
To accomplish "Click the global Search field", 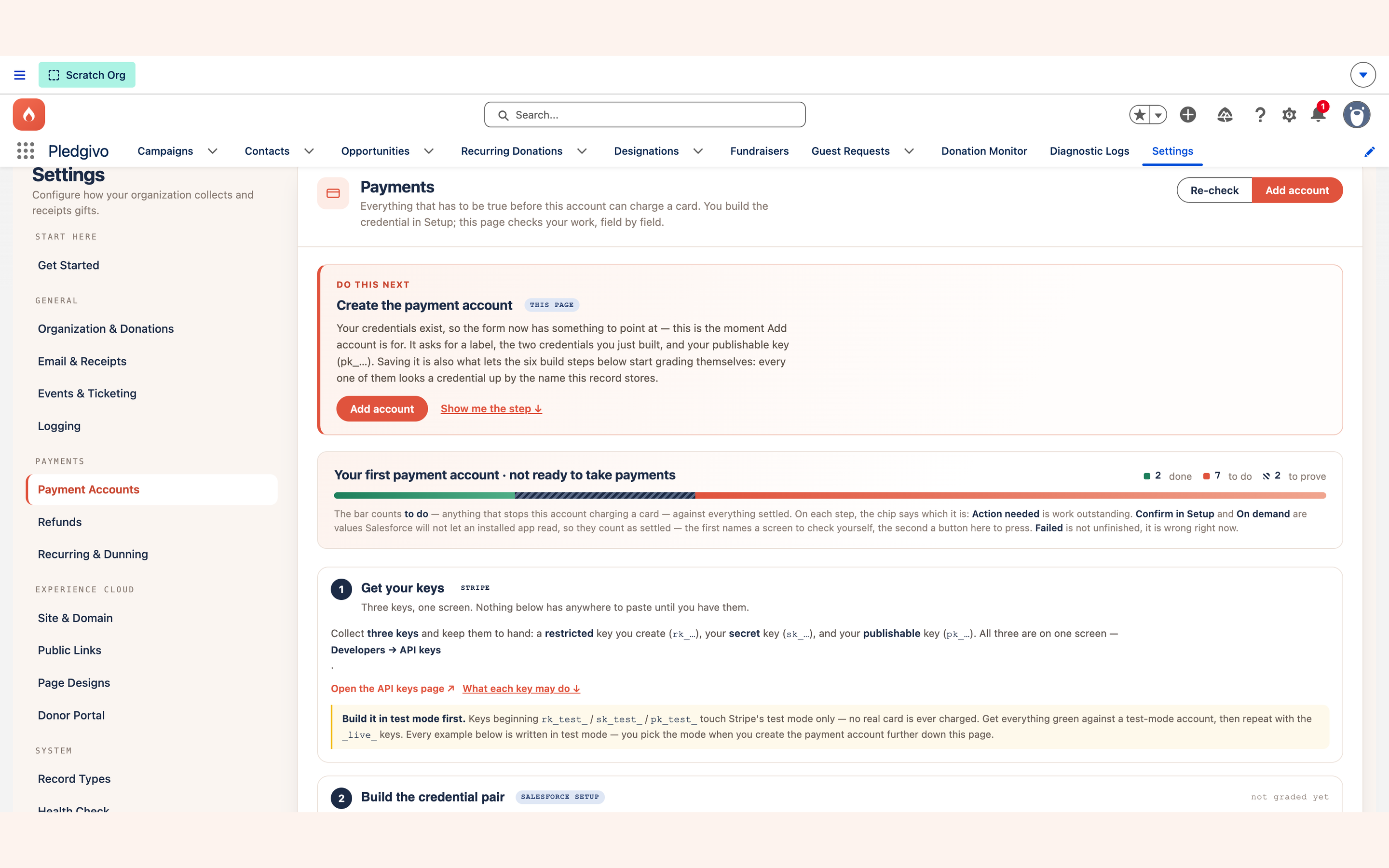I will pos(644,115).
